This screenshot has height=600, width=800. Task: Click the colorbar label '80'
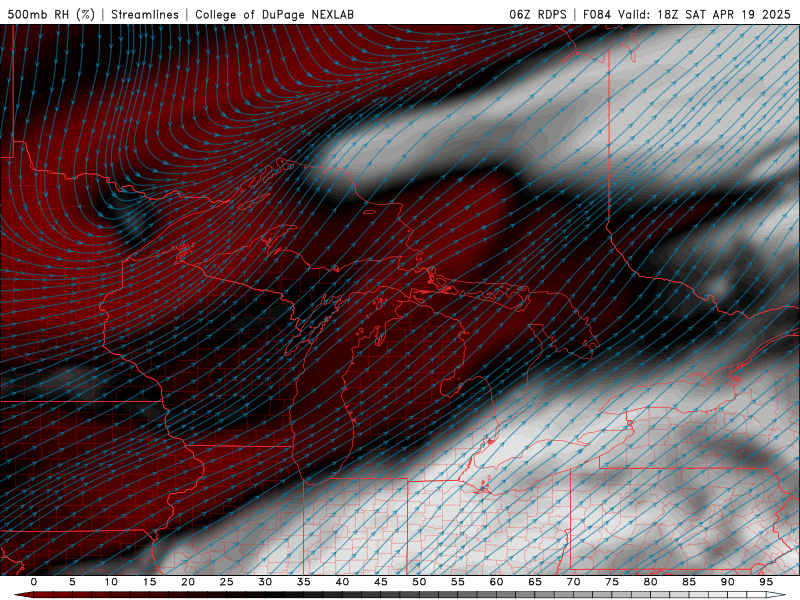[651, 582]
